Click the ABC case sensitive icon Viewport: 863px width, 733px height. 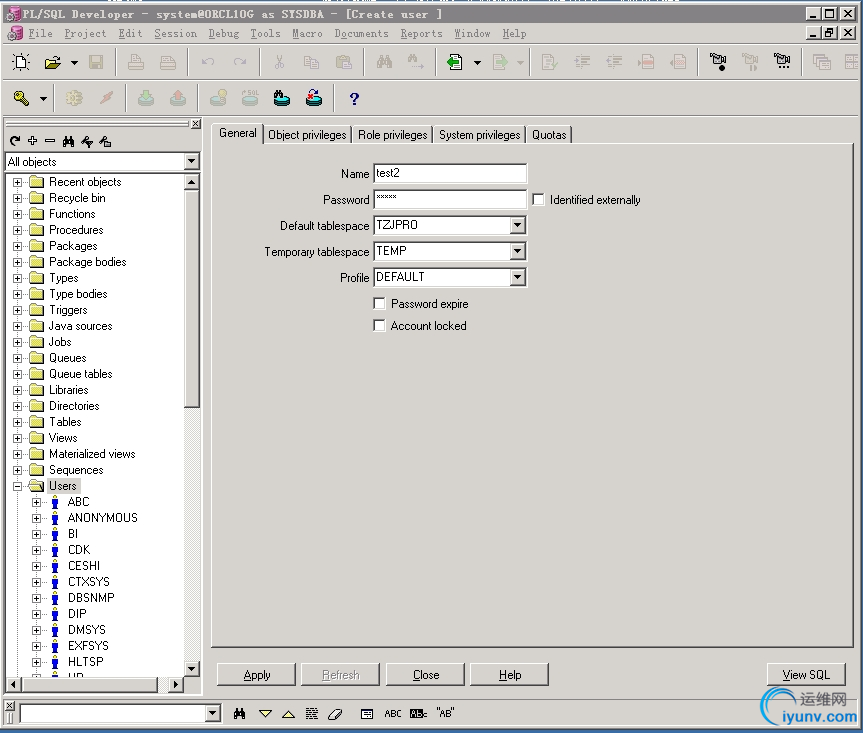tap(392, 714)
